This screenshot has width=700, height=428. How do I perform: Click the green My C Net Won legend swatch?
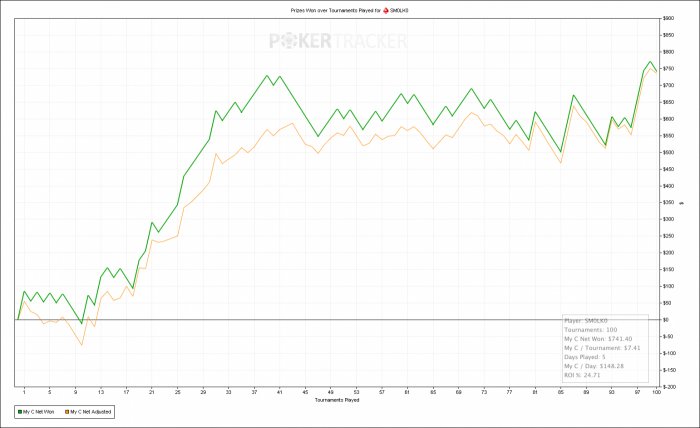pyautogui.click(x=20, y=412)
